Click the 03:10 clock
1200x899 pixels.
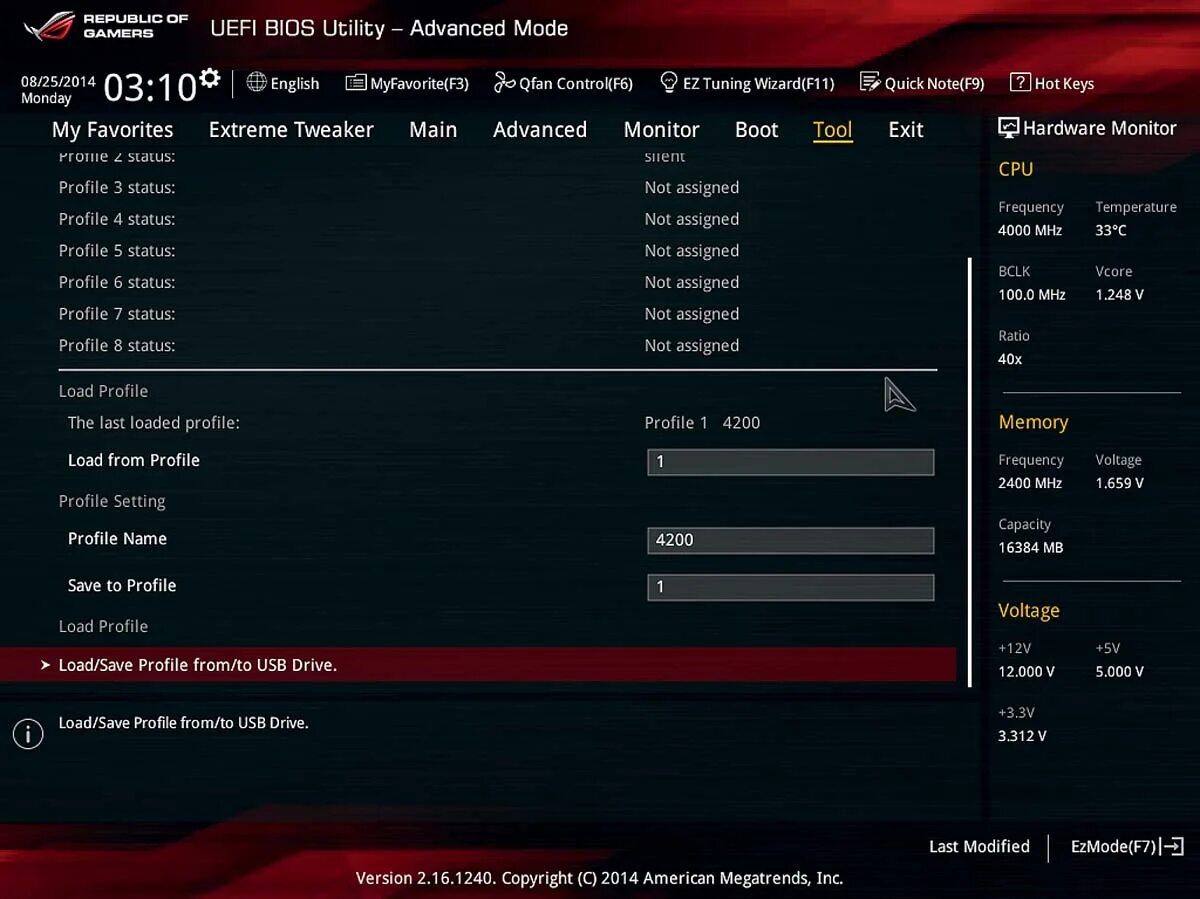150,88
